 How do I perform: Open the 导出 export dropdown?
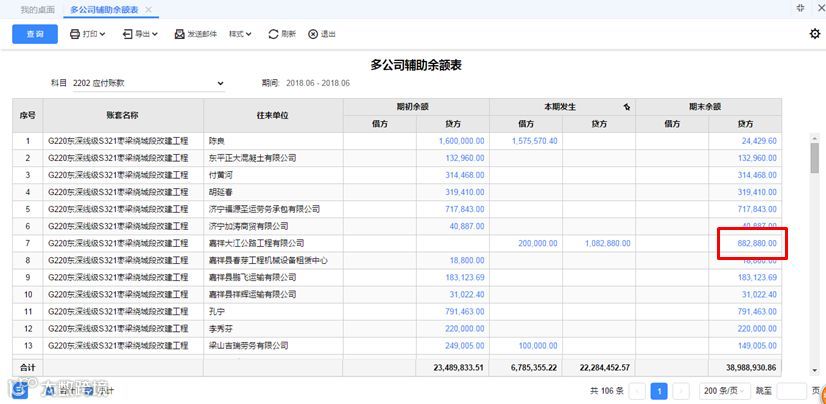(x=140, y=34)
